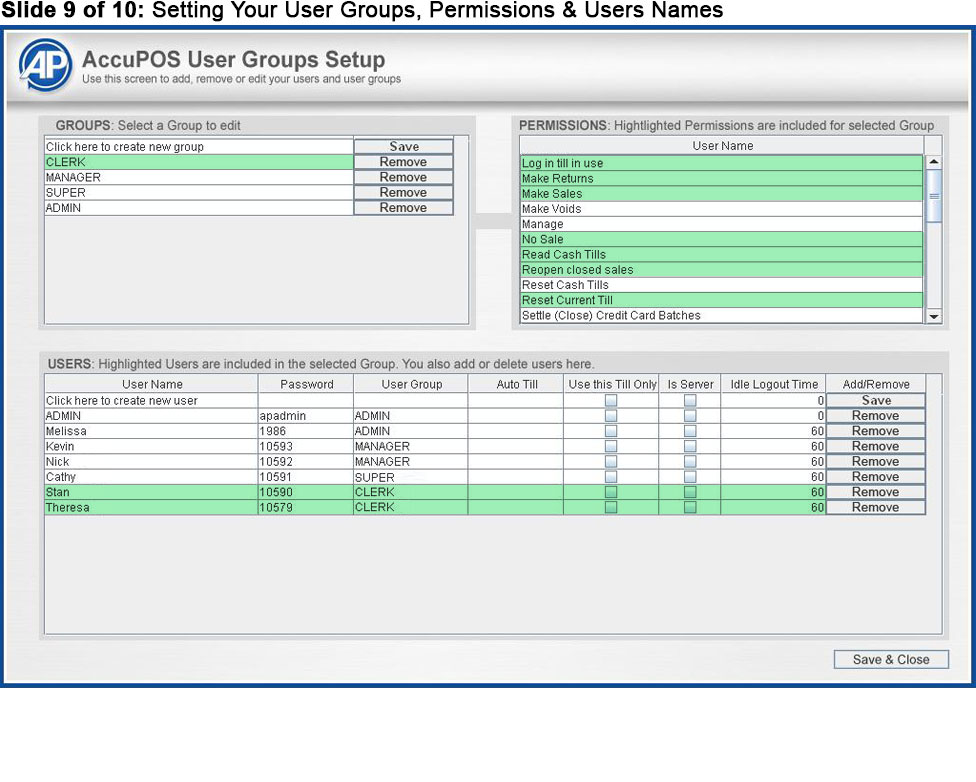The image size is (976, 782).
Task: Remove the CLERK group
Action: pyautogui.click(x=403, y=162)
